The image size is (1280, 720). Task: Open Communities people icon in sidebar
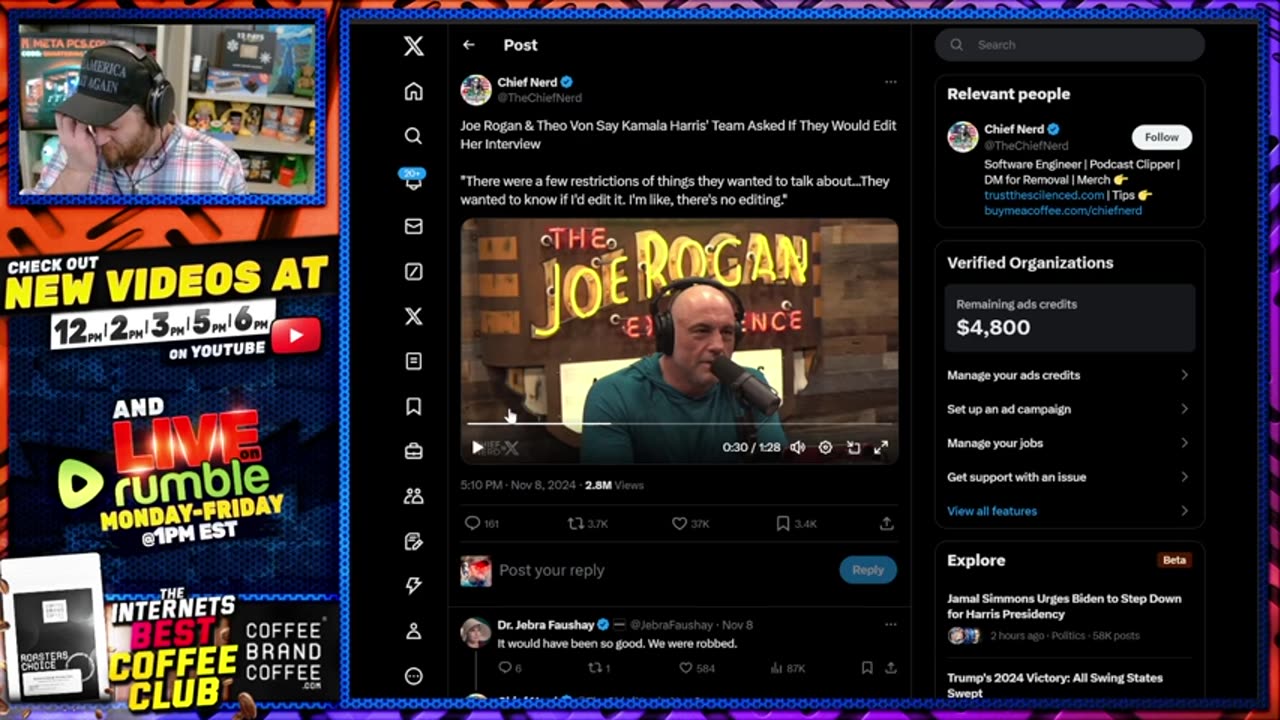click(414, 496)
